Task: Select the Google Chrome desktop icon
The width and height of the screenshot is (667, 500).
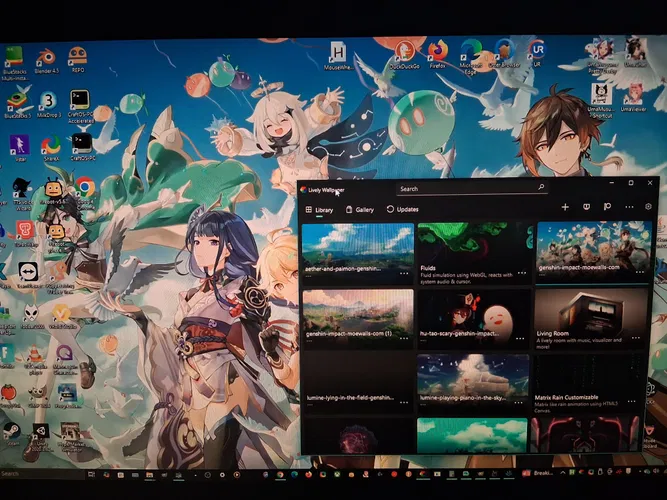Action: pyautogui.click(x=85, y=192)
